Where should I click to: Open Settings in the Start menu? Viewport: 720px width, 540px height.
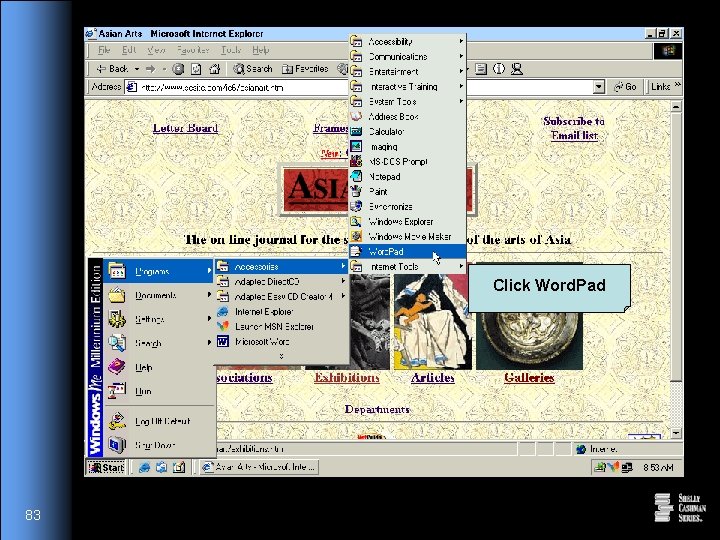159,319
